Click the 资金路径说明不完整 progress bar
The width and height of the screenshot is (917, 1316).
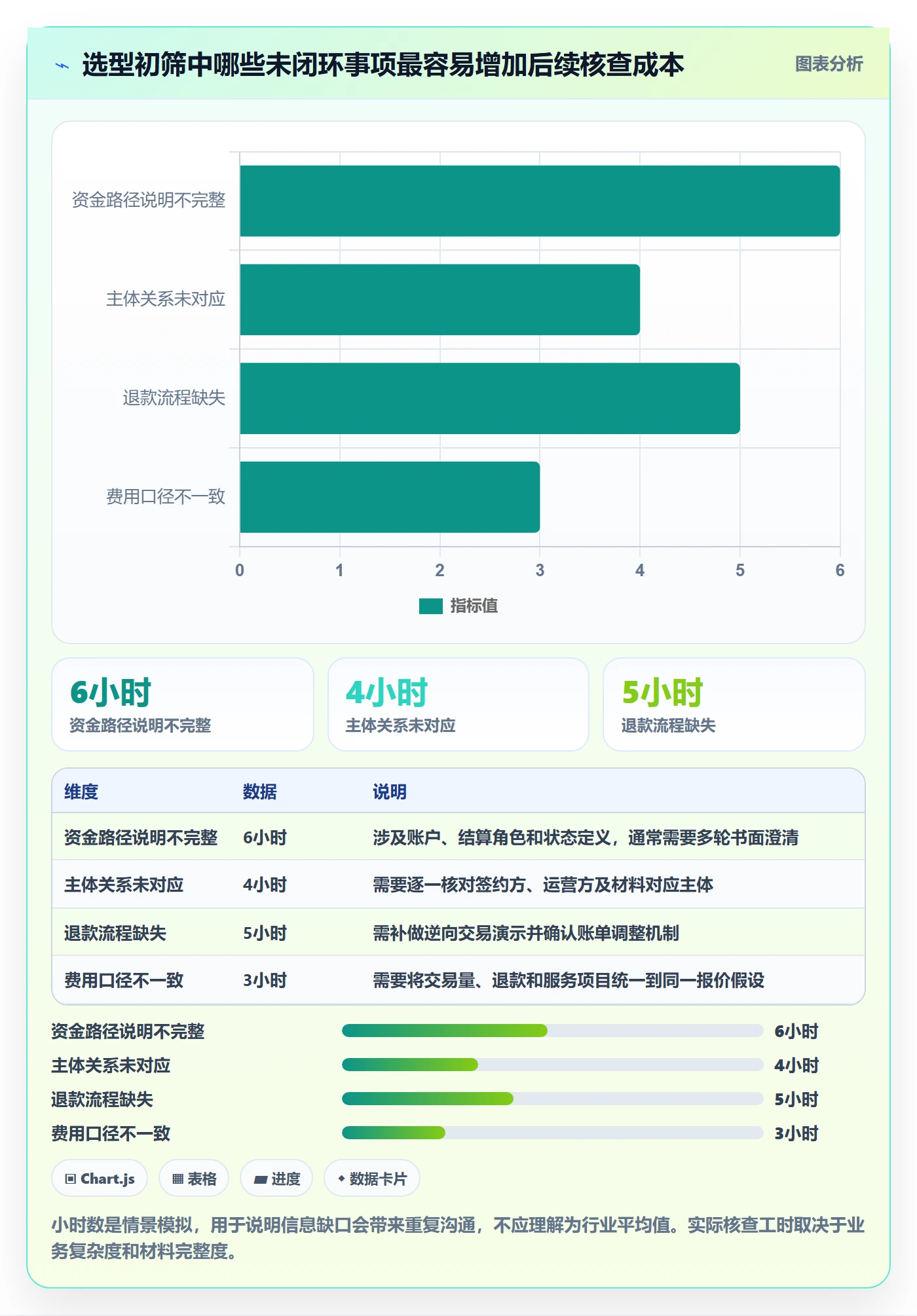[552, 1031]
